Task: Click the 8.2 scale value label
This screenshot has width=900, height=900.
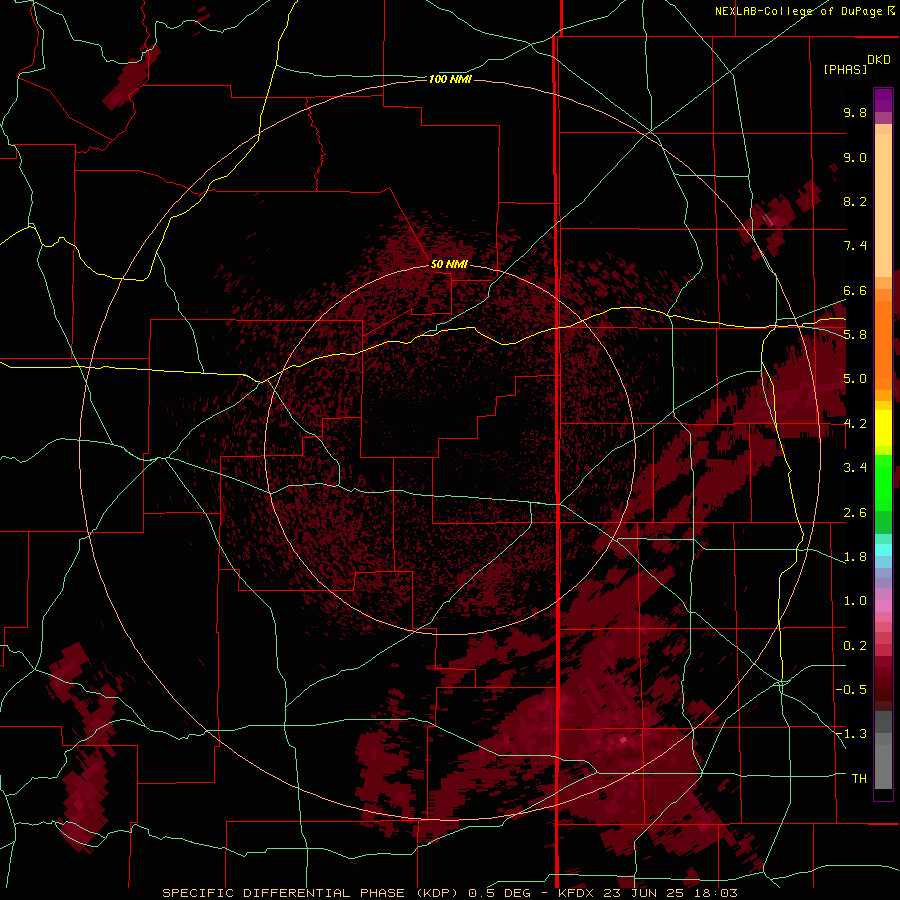Action: coord(855,201)
